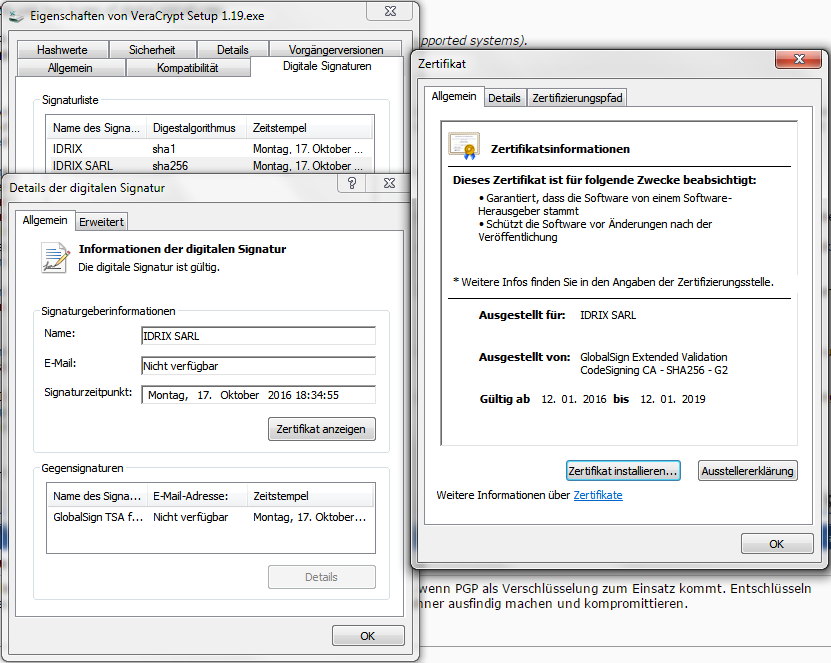Switch to Erweitert tab in signature details
831x663 pixels.
tap(101, 222)
